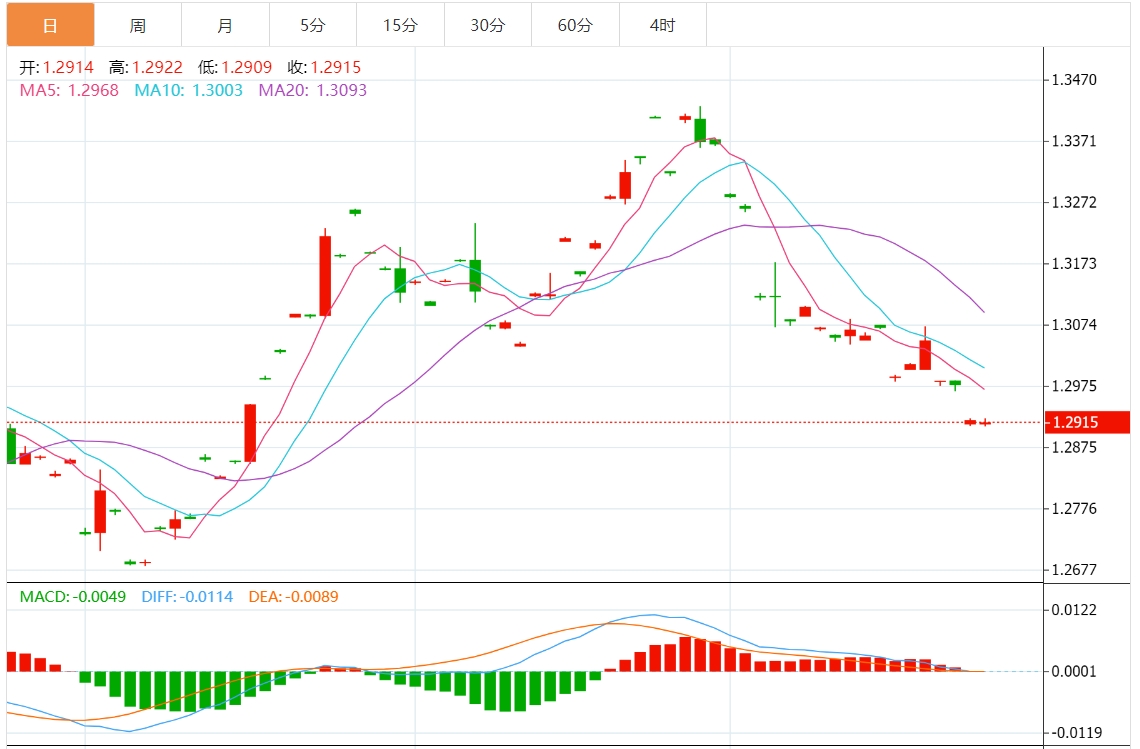Click the DEA: -0.0089 indicator label
Screen dimensions: 1140x749
click(x=294, y=597)
